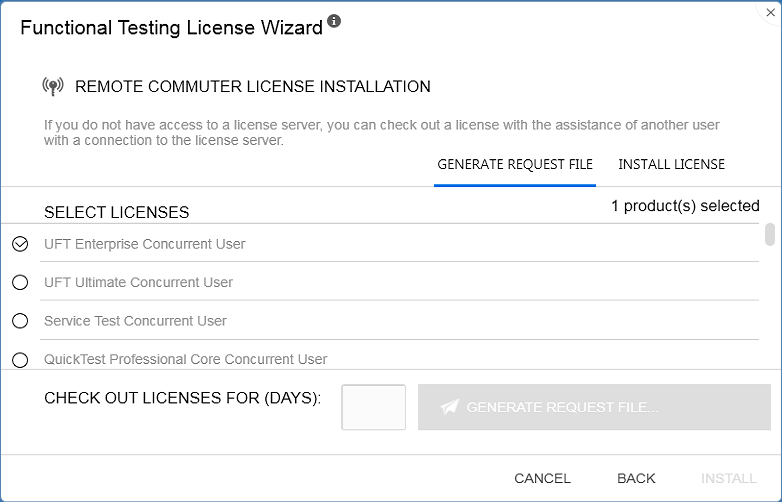Close the License Wizard dialog with X
Viewport: 782px width, 502px height.
click(x=771, y=13)
